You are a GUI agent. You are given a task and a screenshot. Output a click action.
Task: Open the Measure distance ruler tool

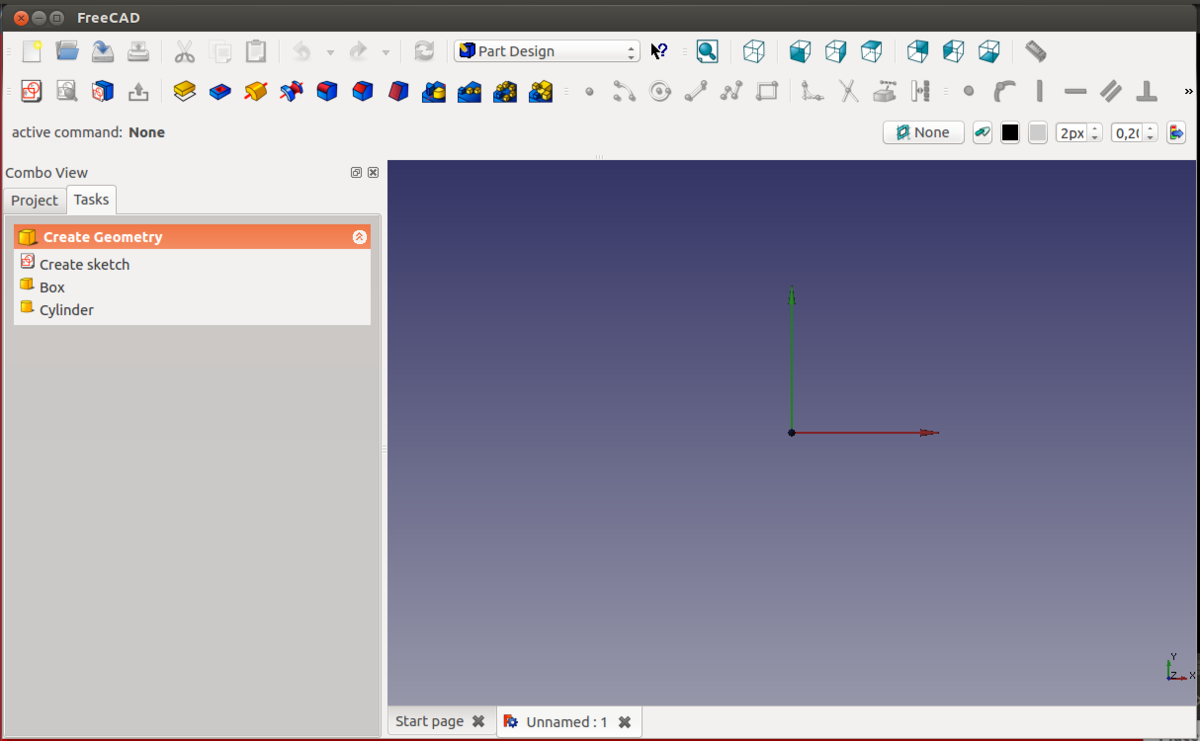(1036, 51)
